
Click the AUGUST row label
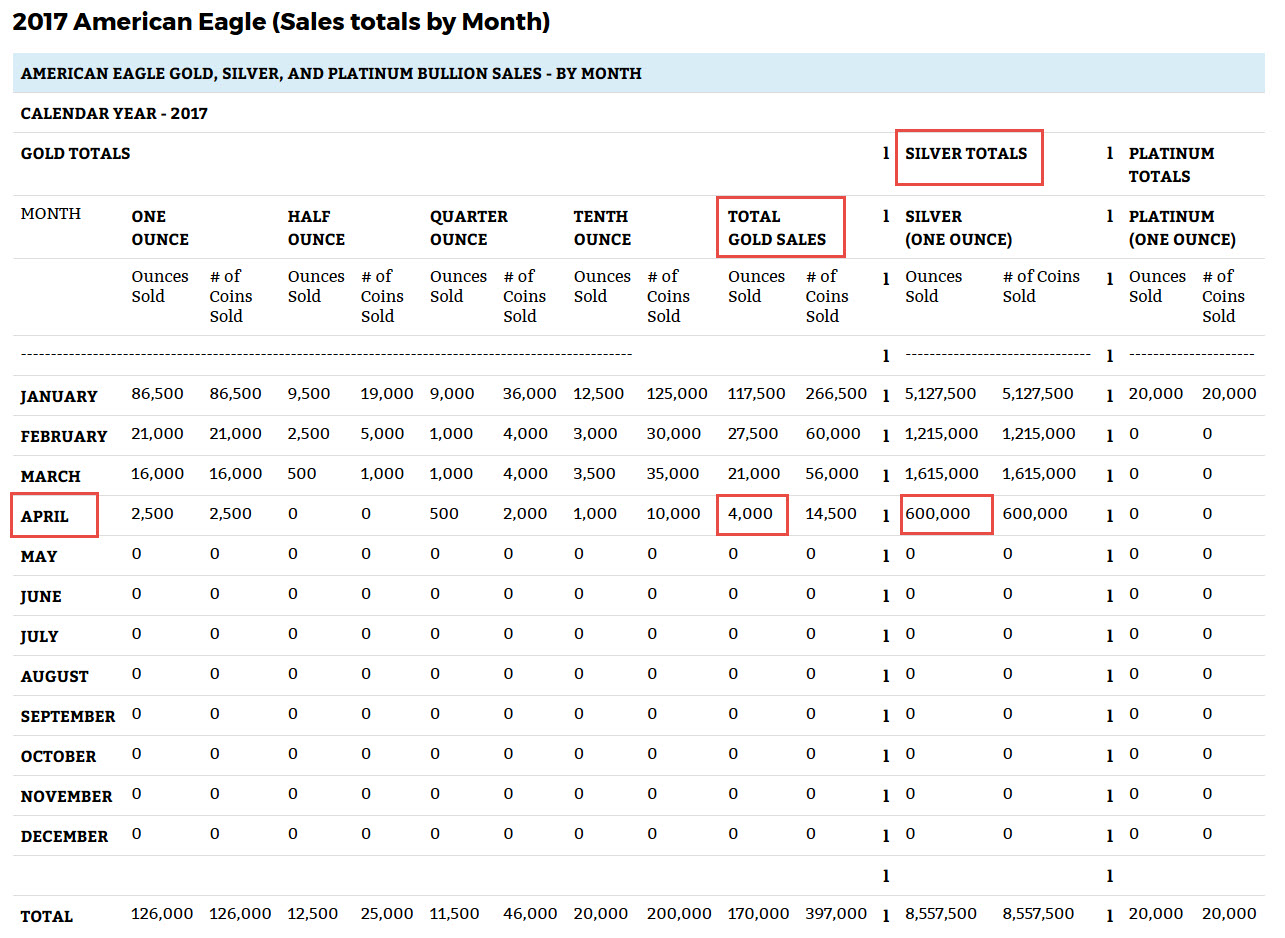pyautogui.click(x=55, y=676)
